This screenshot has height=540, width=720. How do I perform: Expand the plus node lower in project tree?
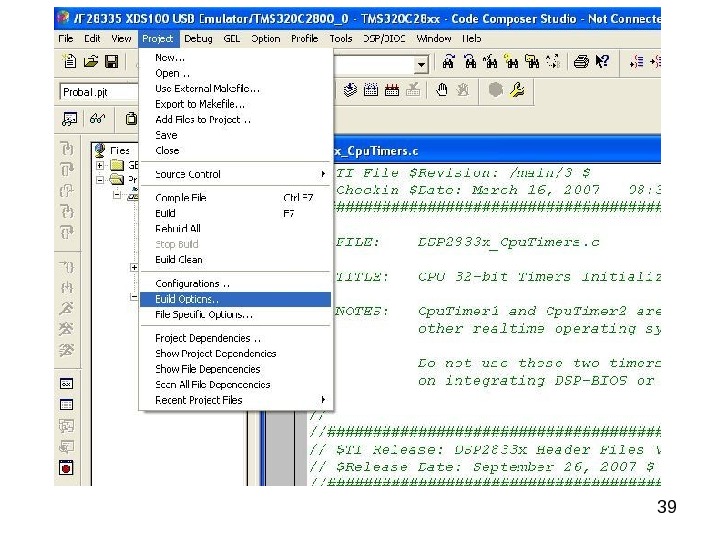tap(134, 267)
